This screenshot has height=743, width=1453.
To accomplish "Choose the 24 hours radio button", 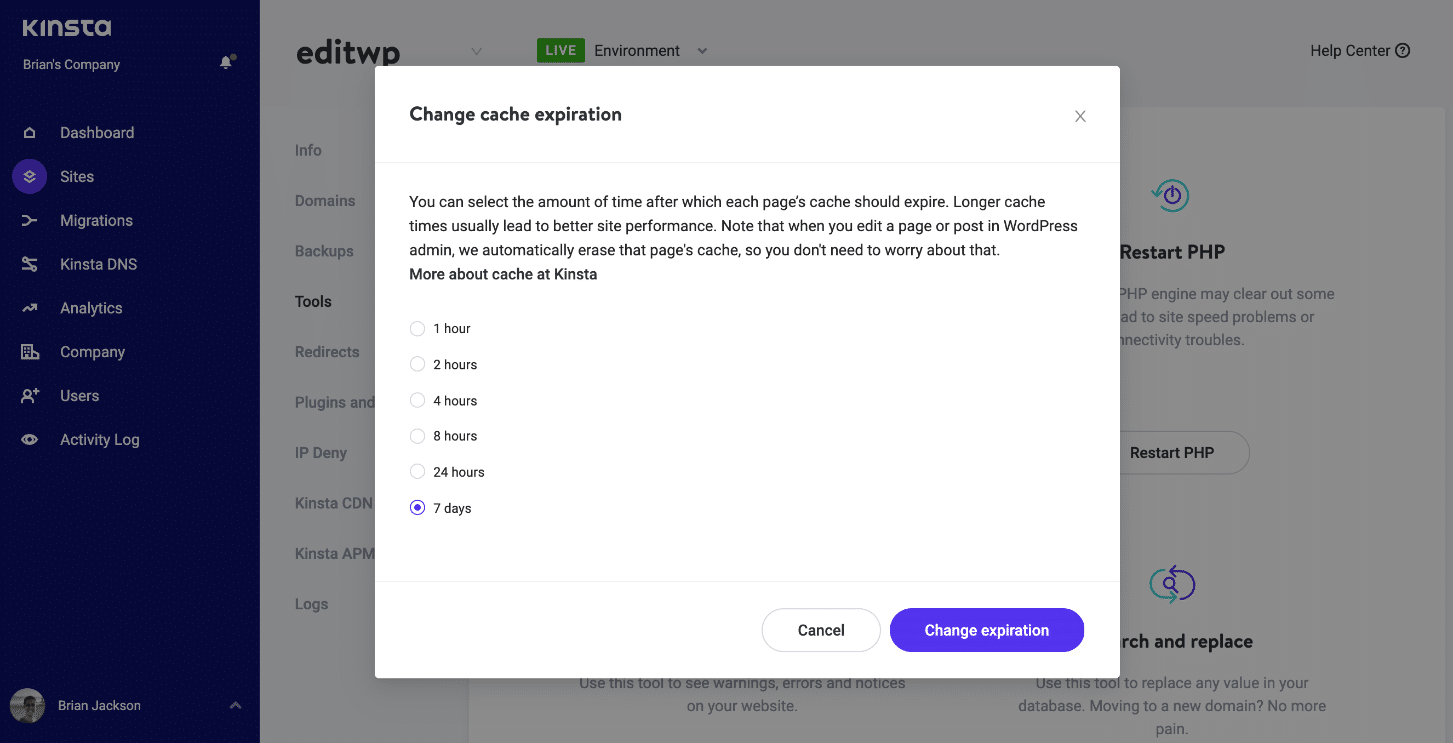I will (x=418, y=472).
